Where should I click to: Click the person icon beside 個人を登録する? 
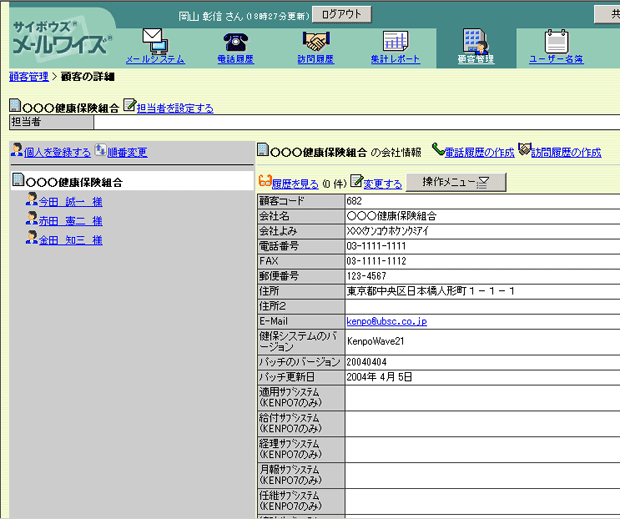(17, 149)
